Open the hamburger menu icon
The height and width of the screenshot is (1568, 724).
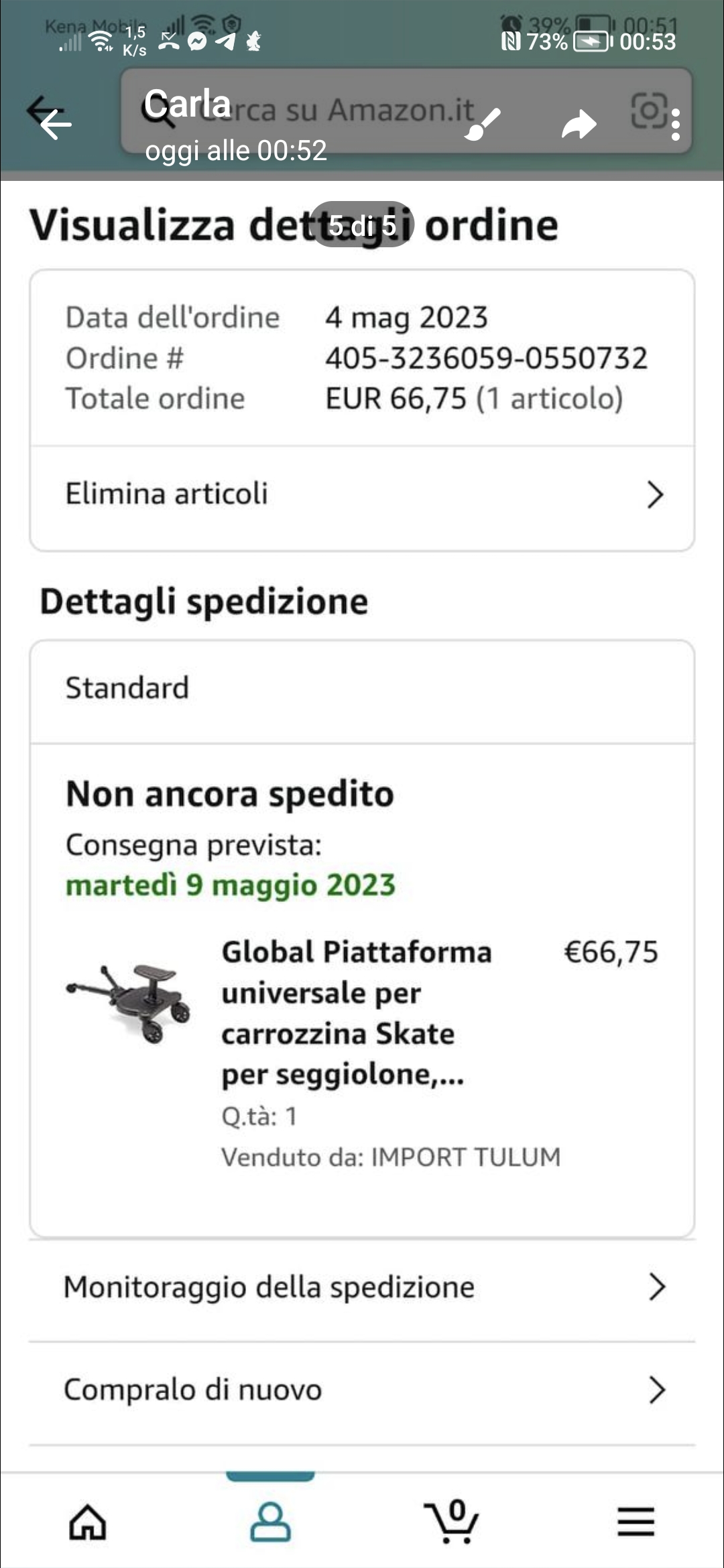point(635,1521)
